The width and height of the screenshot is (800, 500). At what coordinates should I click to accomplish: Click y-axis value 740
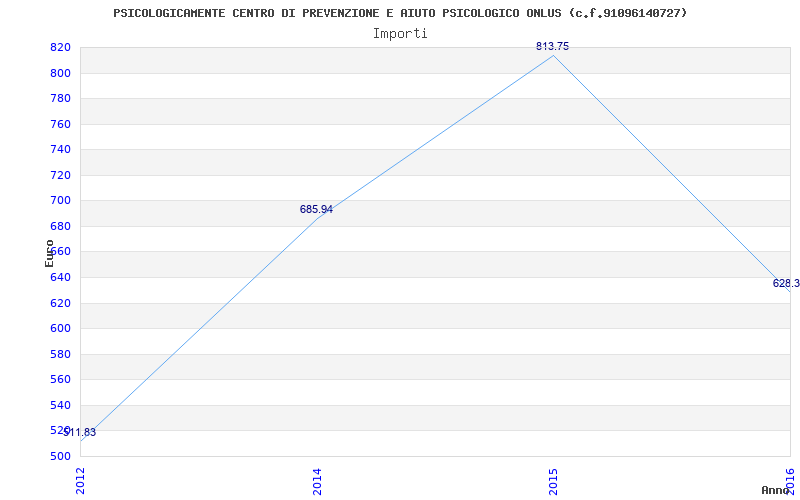coord(59,149)
